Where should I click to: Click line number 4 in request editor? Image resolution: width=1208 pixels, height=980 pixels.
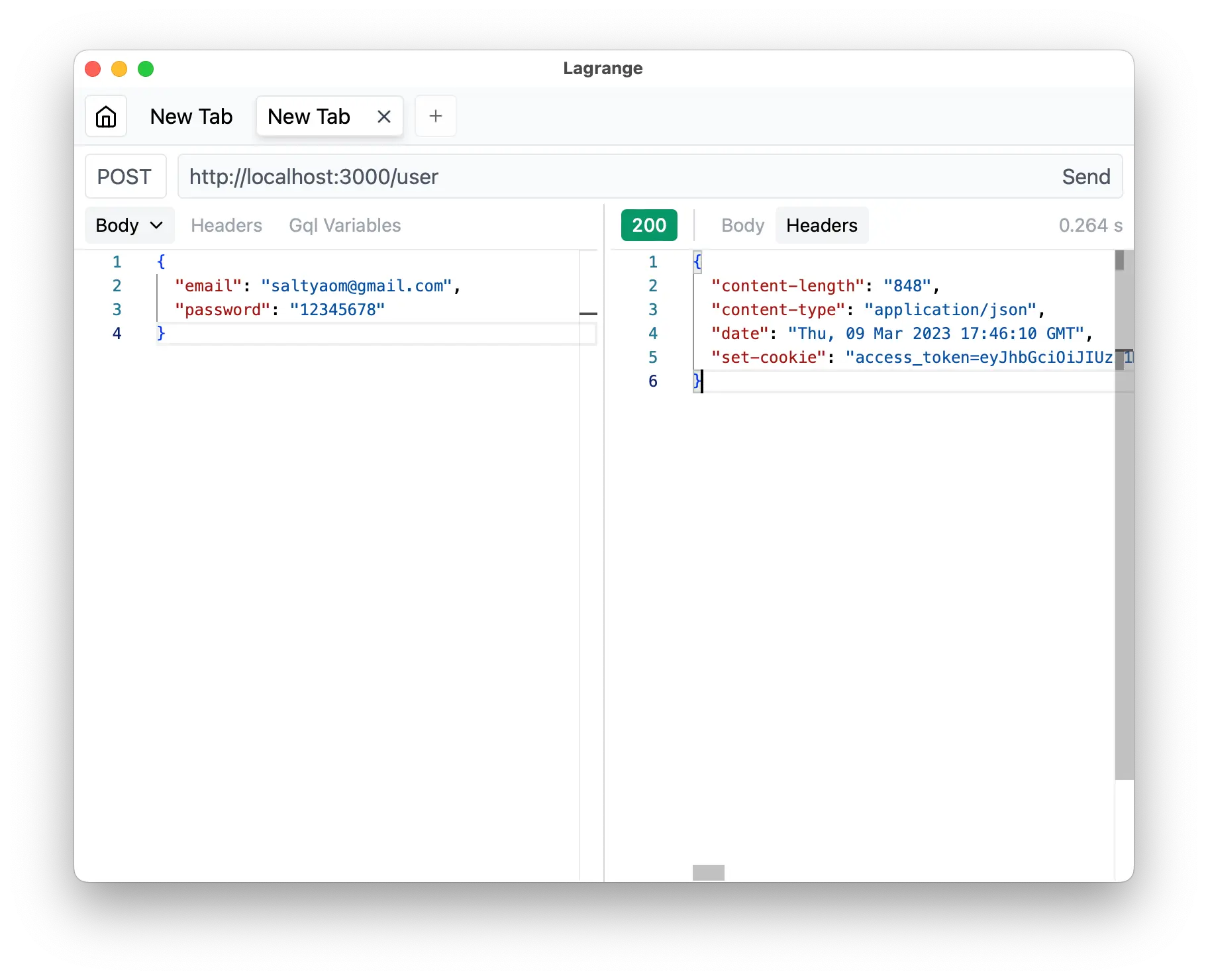point(117,334)
